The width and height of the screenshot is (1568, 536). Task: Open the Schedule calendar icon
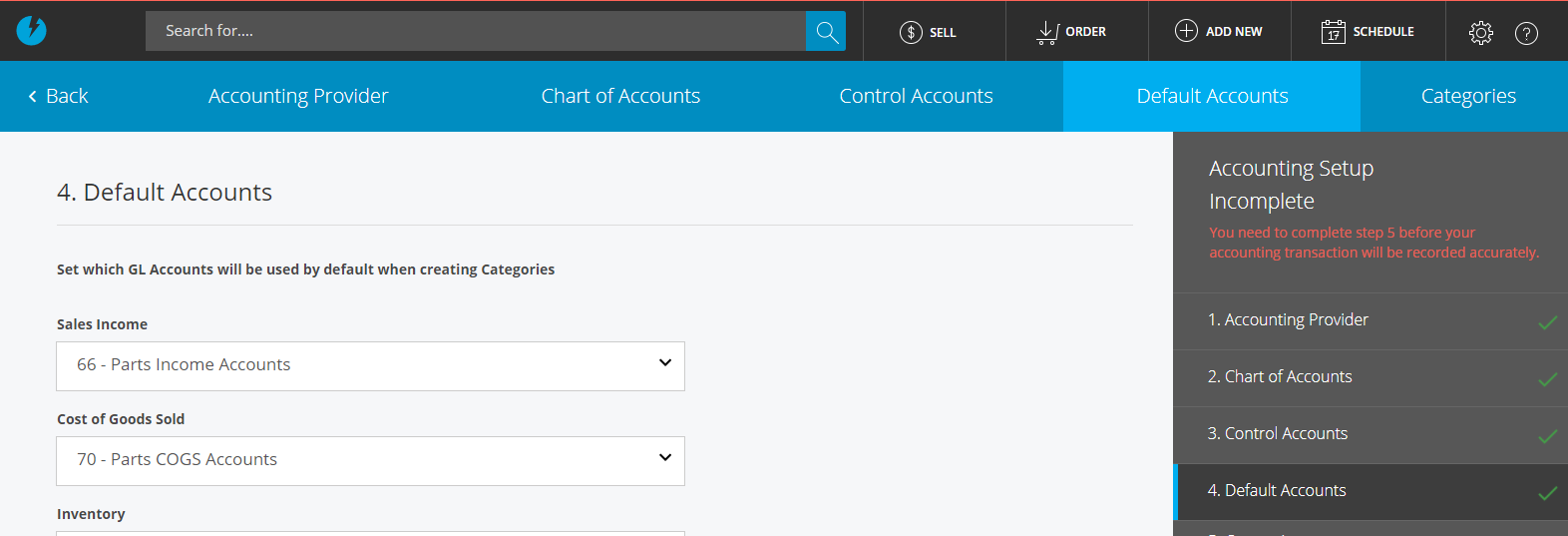1333,32
